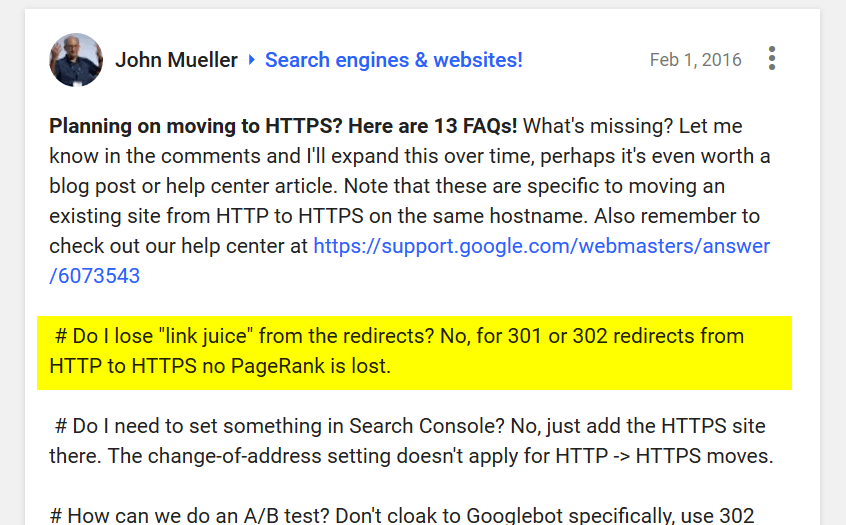Click the Search Console question paragraph

tap(410, 441)
